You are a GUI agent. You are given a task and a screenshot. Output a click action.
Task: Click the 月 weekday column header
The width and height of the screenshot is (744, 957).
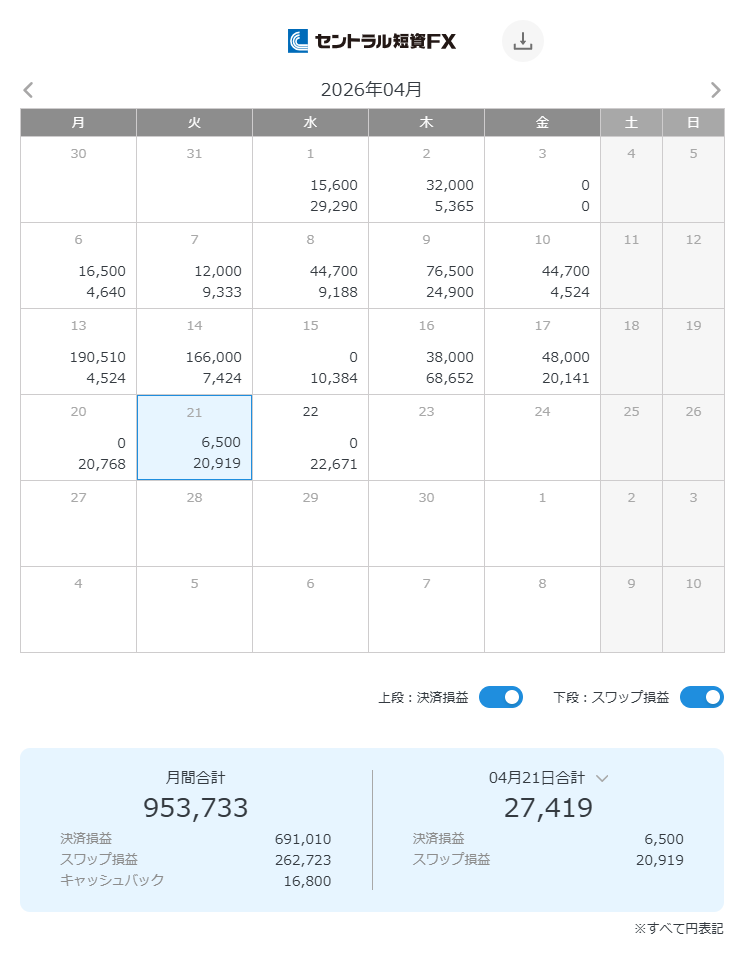[78, 122]
